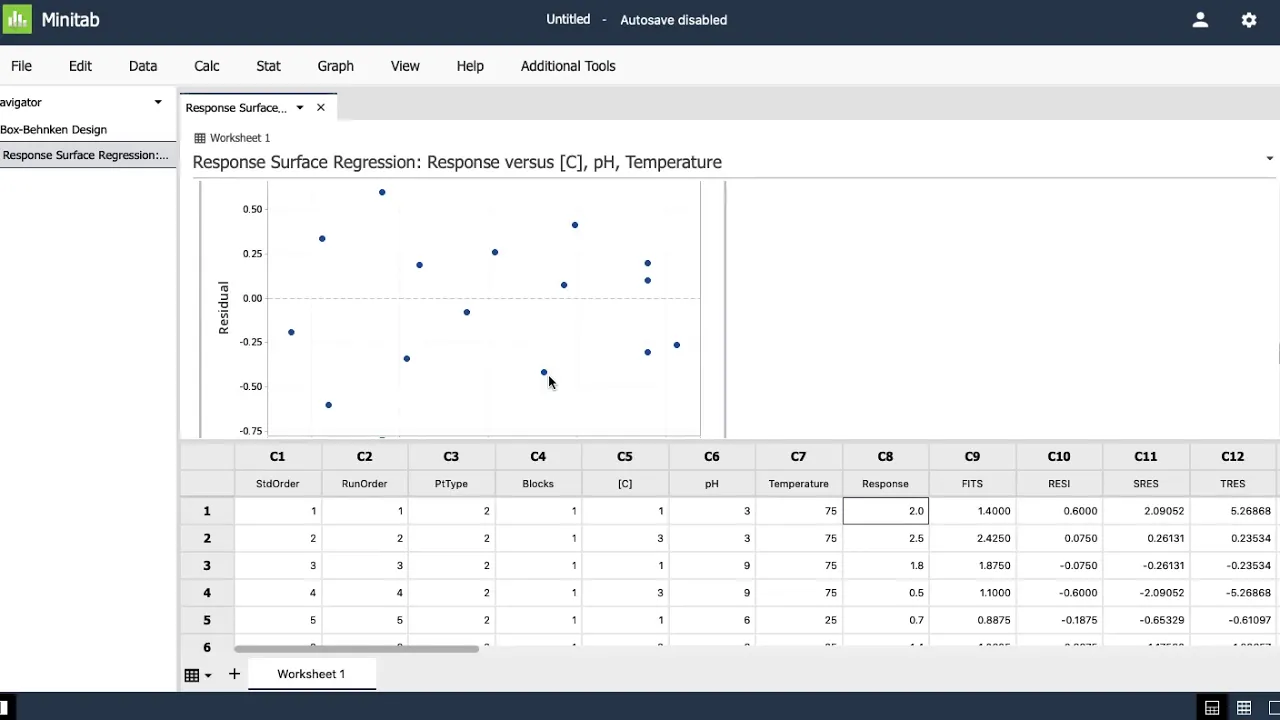
Task: Switch to worksheet-only grid view icon
Action: tap(1244, 708)
